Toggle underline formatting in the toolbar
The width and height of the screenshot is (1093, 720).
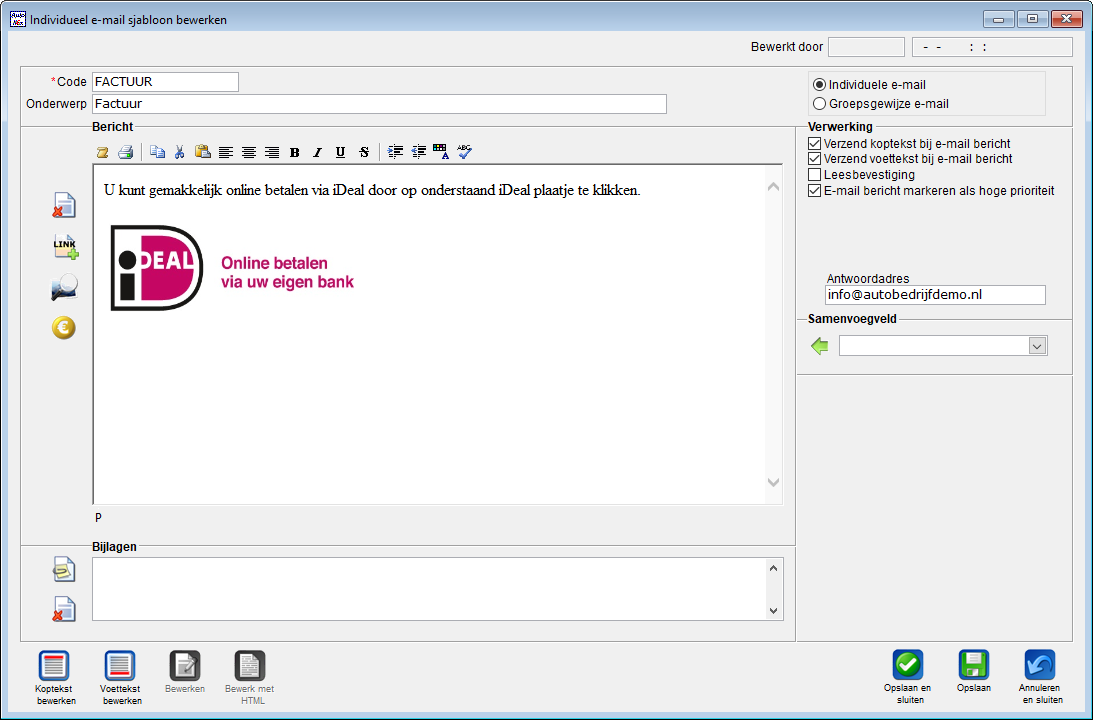pos(340,152)
